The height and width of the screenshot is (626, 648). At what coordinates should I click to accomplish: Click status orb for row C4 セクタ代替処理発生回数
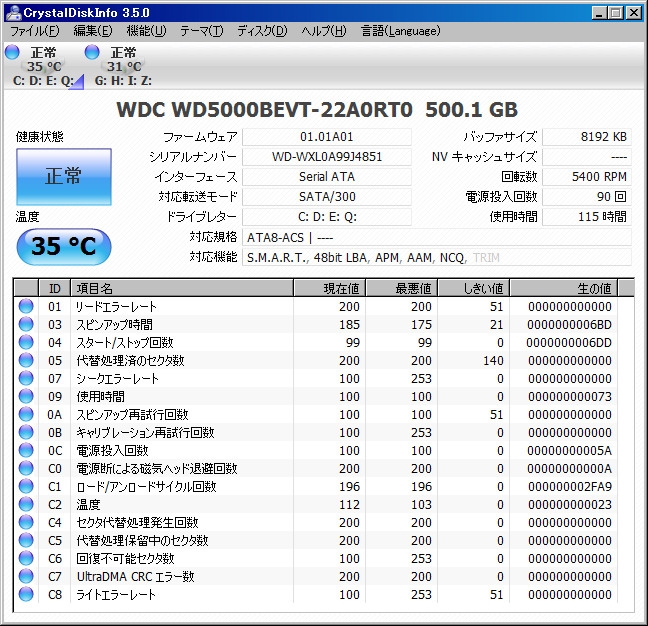(26, 522)
